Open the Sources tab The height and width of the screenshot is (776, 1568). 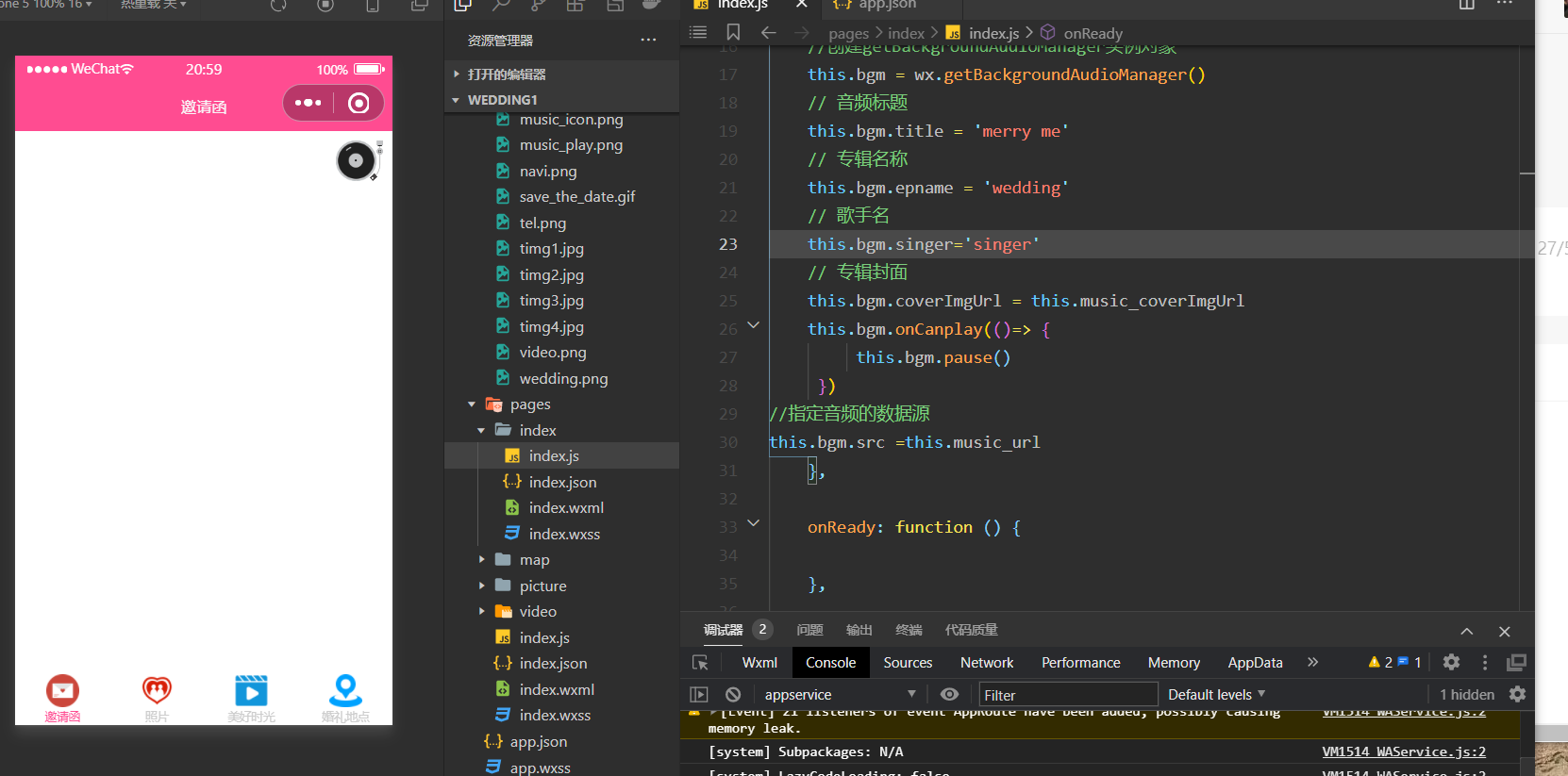908,663
